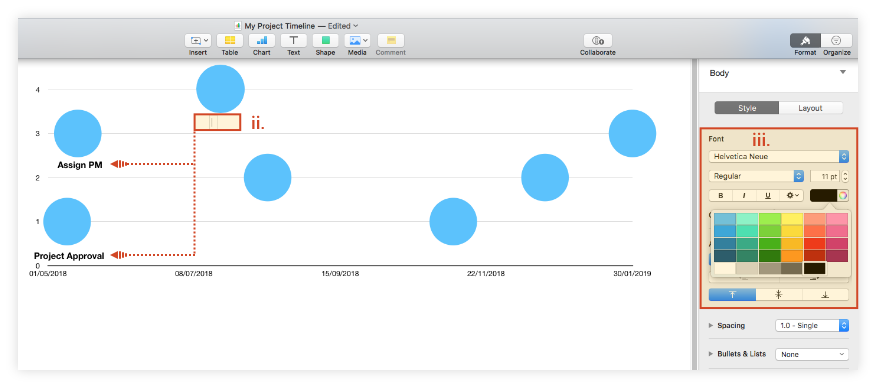Image resolution: width=876 pixels, height=388 pixels.
Task: Insert a Text box
Action: click(293, 40)
